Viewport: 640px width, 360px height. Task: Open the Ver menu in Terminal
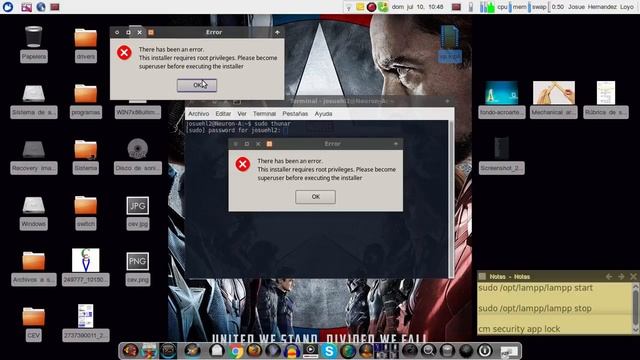tap(242, 114)
